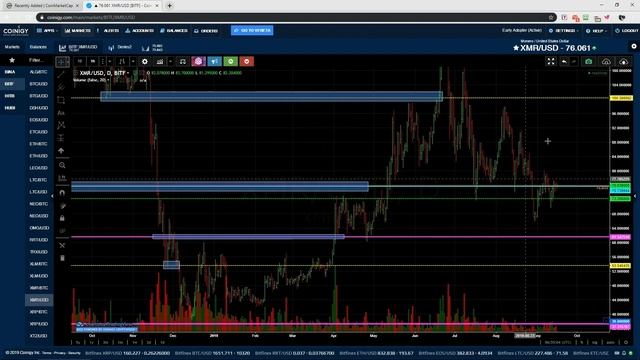This screenshot has height=360, width=640.
Task: Select XRPUSD market in list
Action: (x=39, y=324)
